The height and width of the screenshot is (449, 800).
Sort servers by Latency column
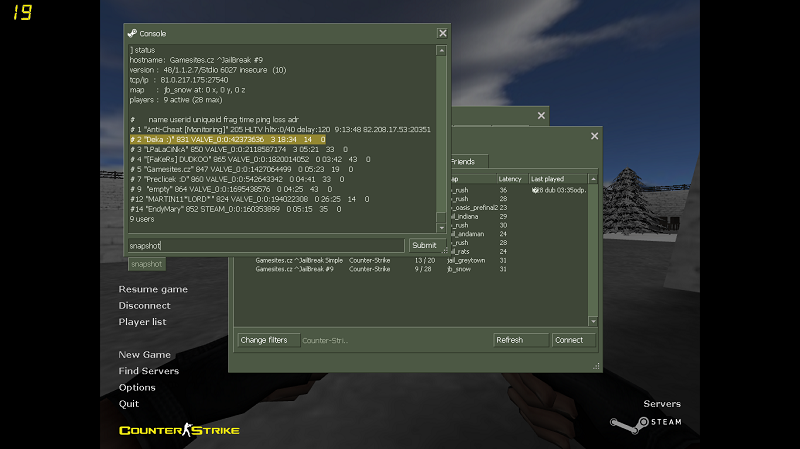[x=512, y=179]
